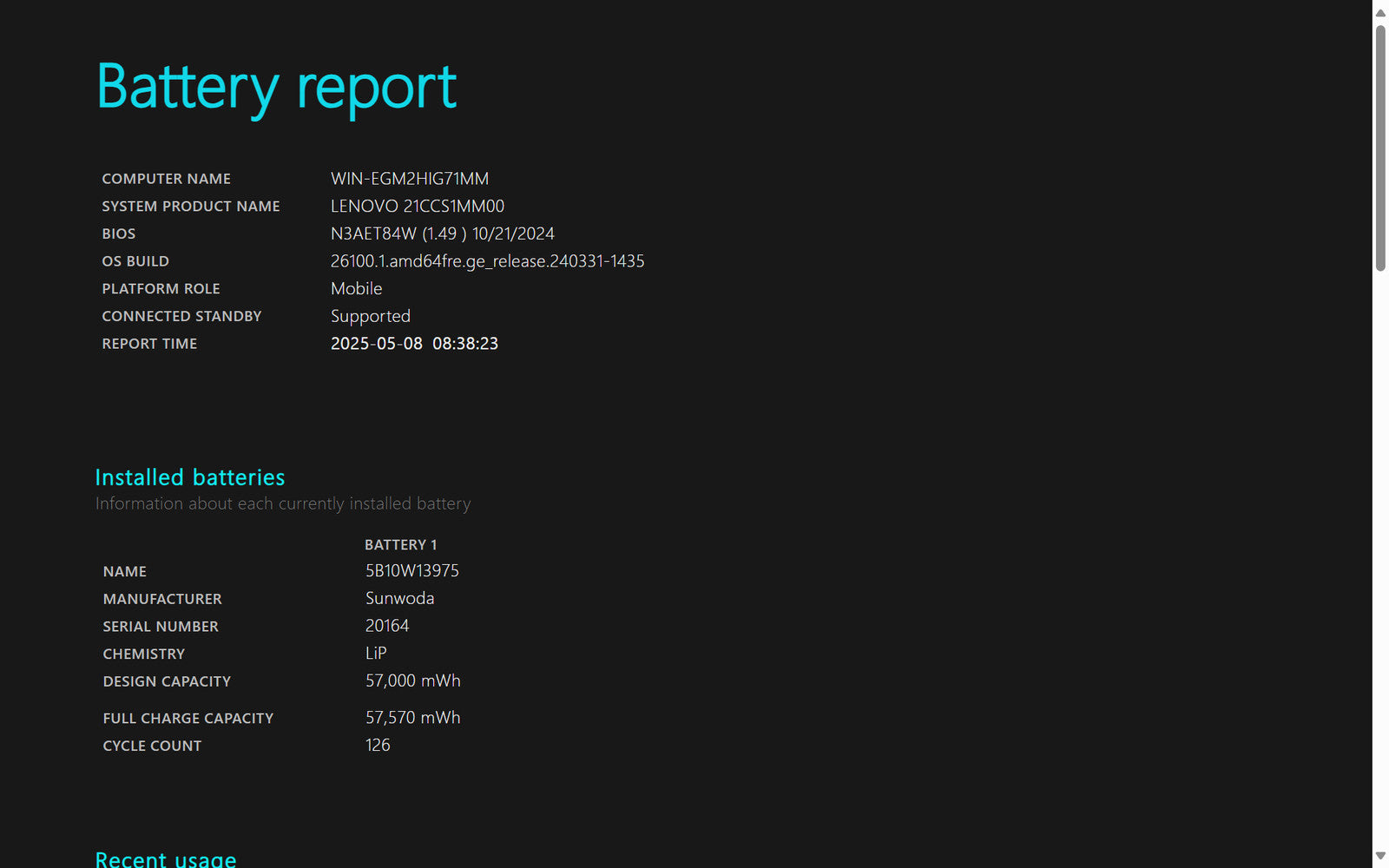Image resolution: width=1389 pixels, height=868 pixels.
Task: Click the value LENOVO 21CCS1MM00
Action: coord(418,207)
